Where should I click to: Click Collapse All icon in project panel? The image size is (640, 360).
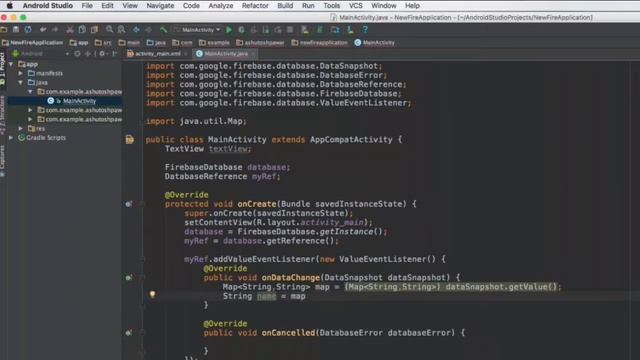(87, 53)
